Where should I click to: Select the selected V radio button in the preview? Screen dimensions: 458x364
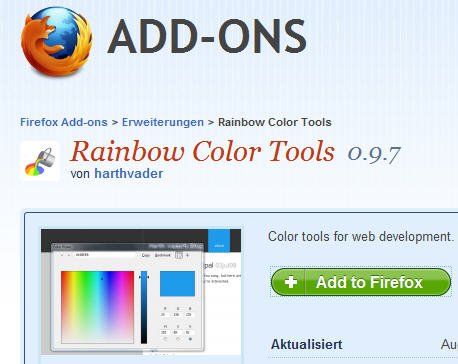point(190,339)
